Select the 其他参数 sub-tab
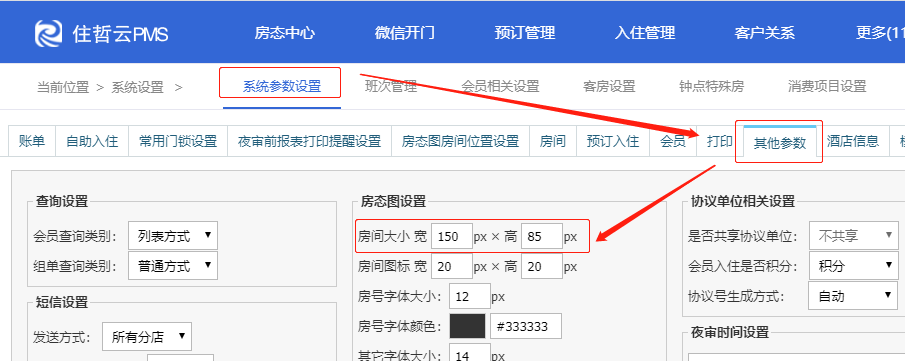Screen dimensions: 905x361 coord(780,143)
